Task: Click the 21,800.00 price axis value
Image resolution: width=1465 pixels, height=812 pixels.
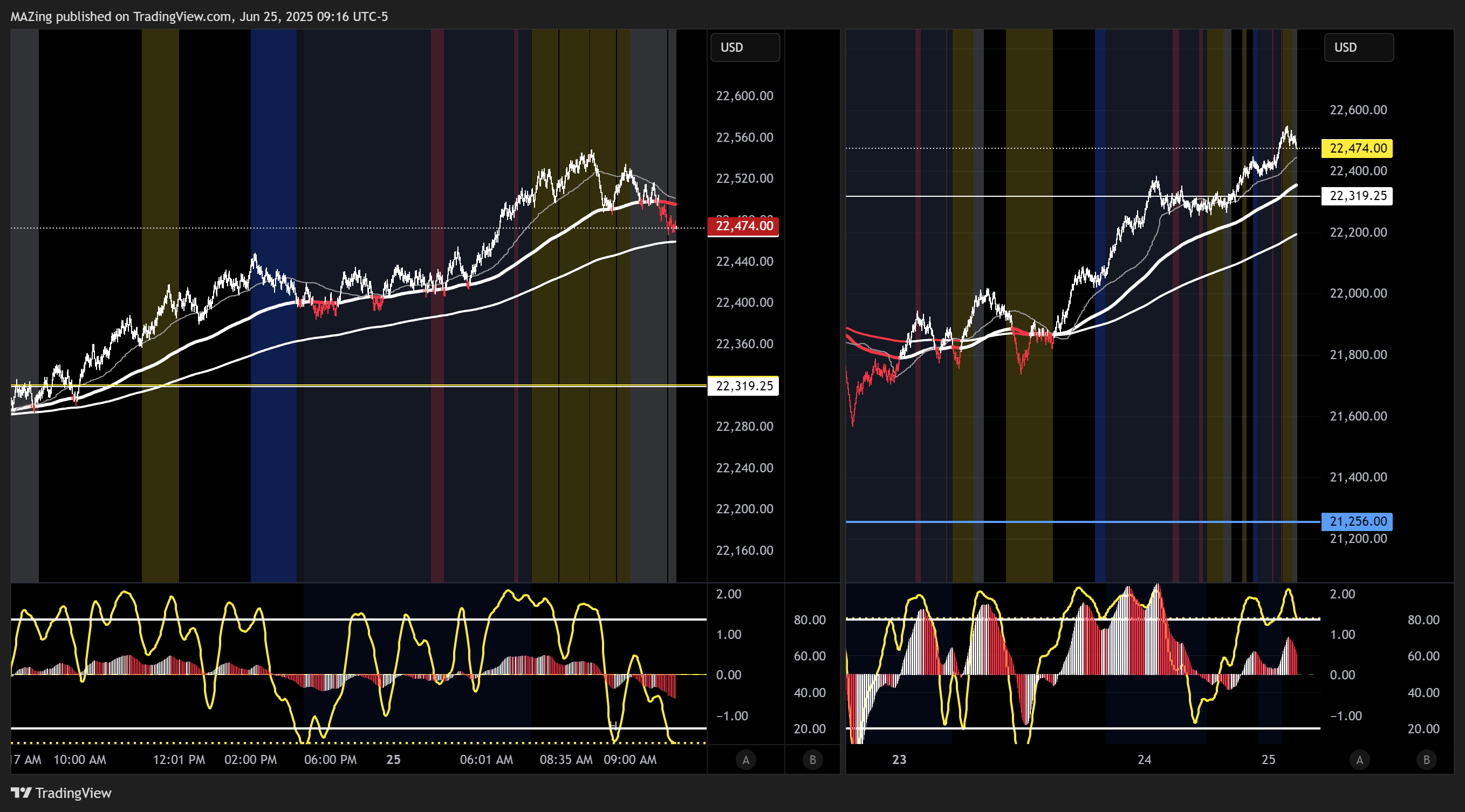Action: 1358,355
